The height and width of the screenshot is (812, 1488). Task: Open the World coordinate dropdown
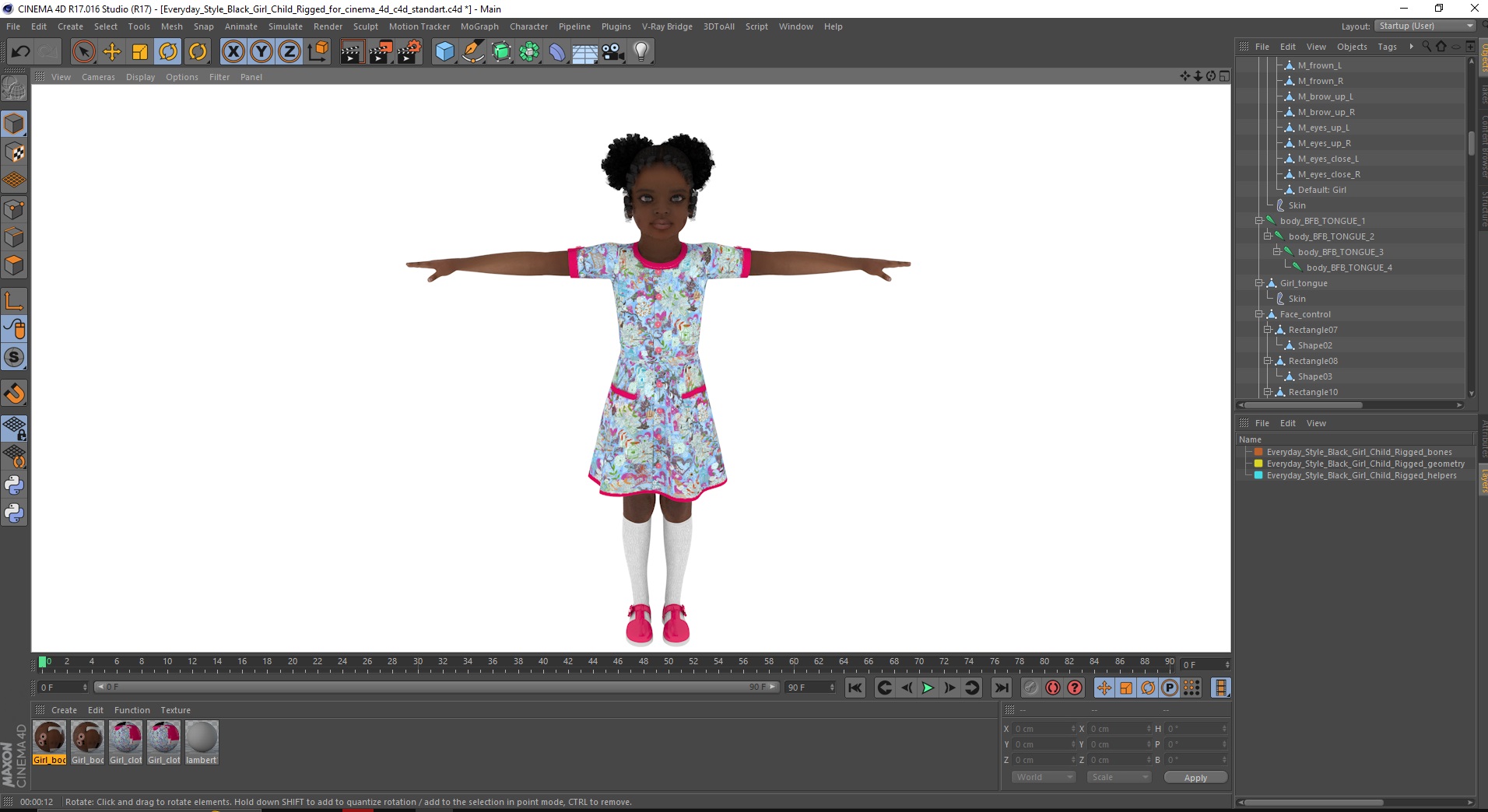tap(1044, 777)
